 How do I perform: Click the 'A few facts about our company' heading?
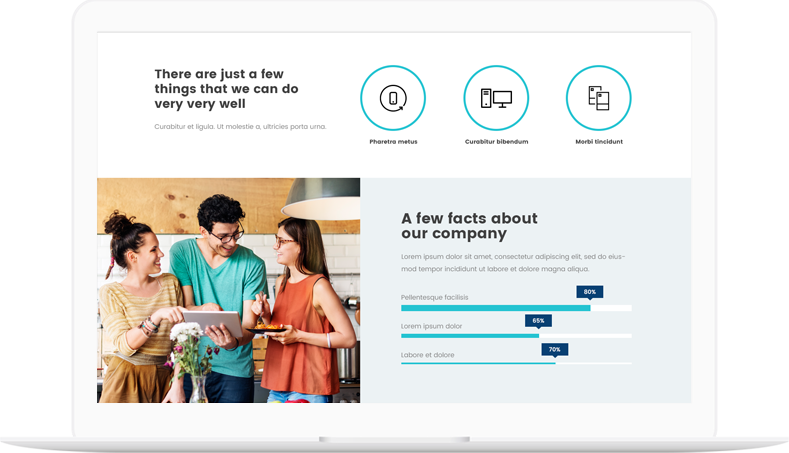[469, 226]
